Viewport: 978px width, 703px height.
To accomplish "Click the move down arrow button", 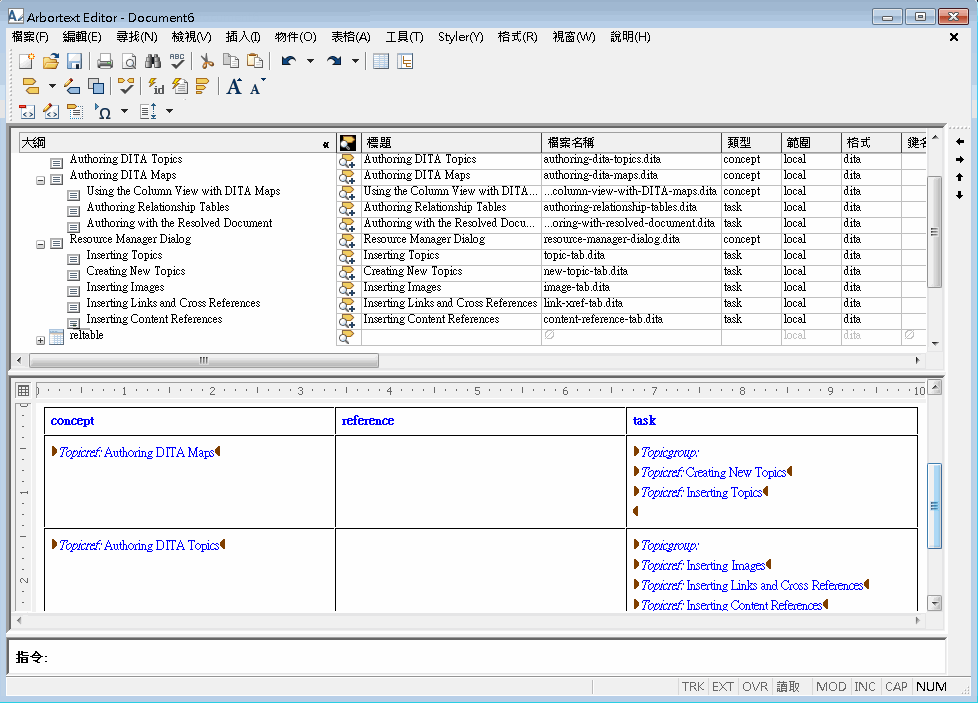I will [959, 195].
